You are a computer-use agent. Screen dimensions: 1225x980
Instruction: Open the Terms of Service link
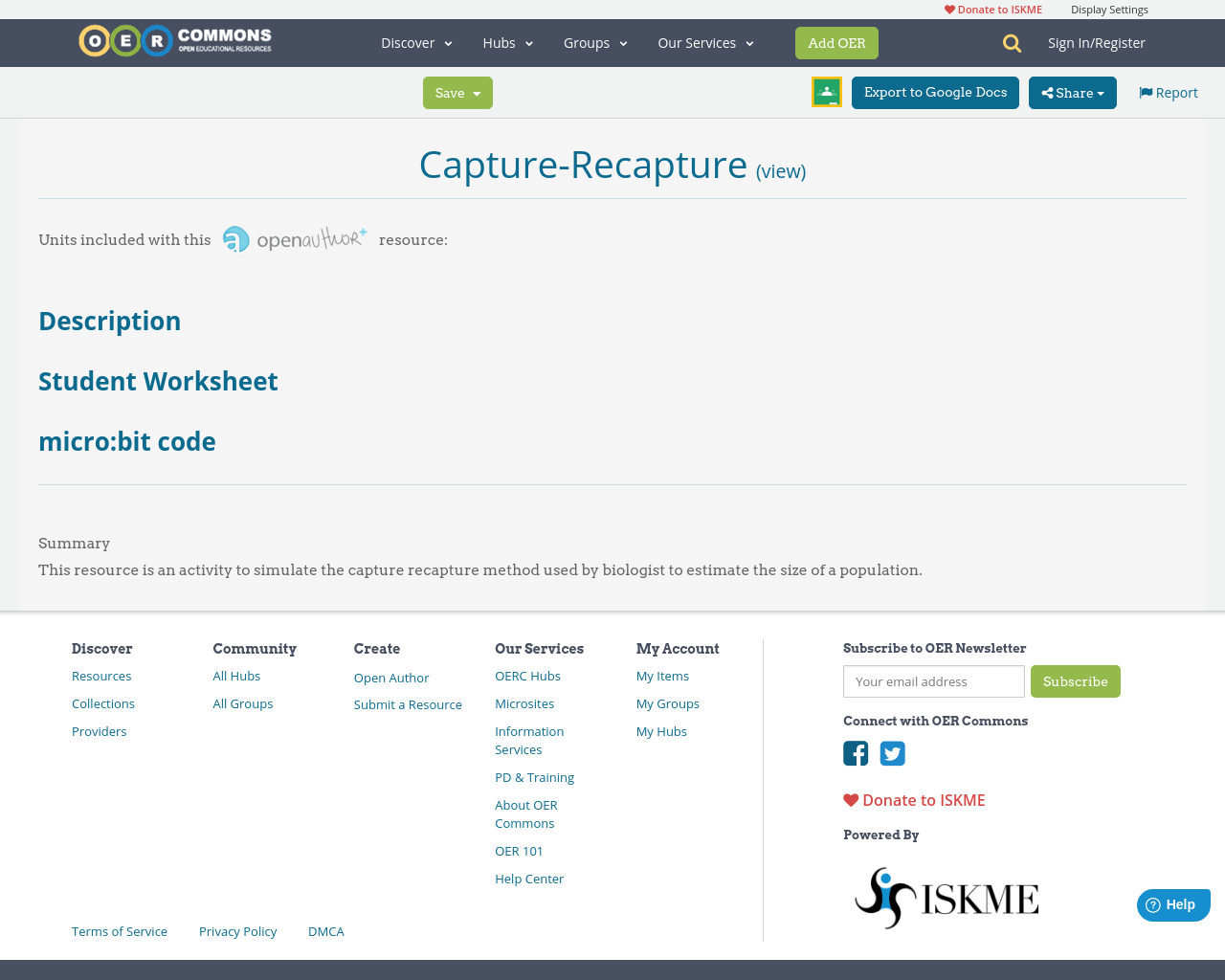pos(119,930)
